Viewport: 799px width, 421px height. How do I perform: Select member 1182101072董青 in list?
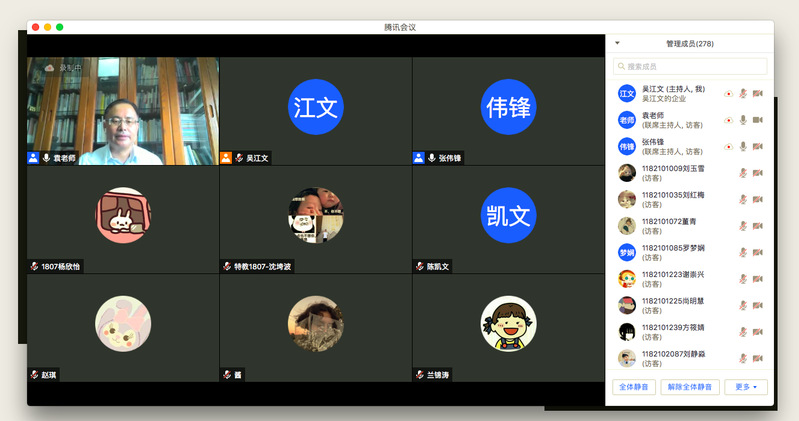point(670,225)
